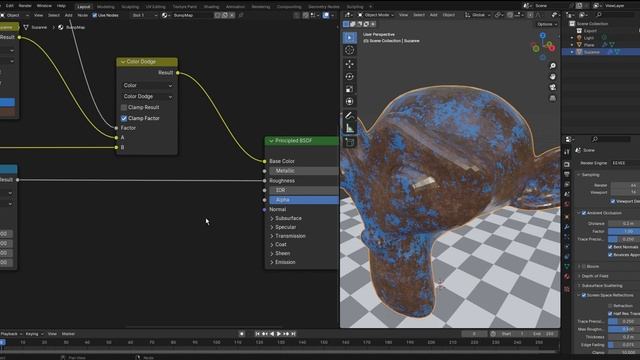Toggle perspective/orthographic grid icon in viewport
This screenshot has height=360, width=640.
coord(553,98)
